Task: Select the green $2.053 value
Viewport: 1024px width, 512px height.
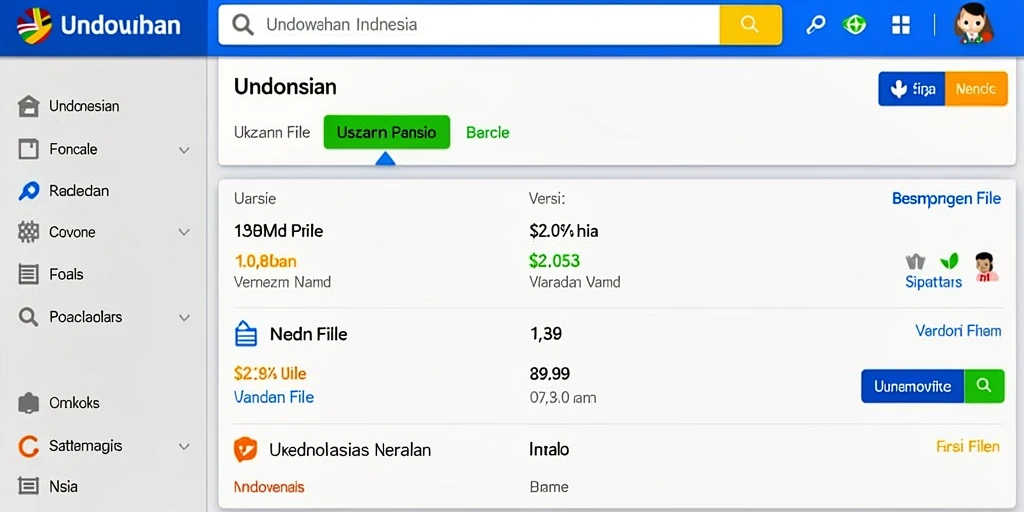Action: pyautogui.click(x=554, y=261)
